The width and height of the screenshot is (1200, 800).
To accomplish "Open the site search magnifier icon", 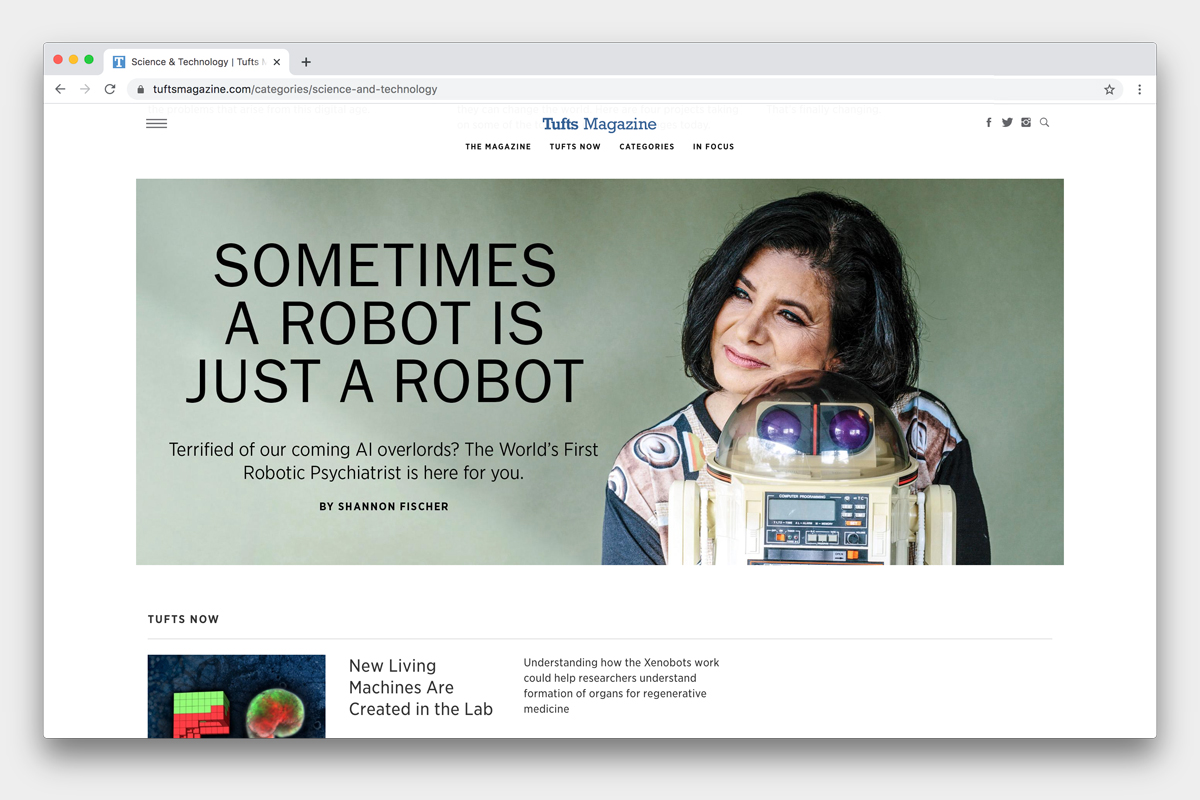I will (x=1045, y=123).
